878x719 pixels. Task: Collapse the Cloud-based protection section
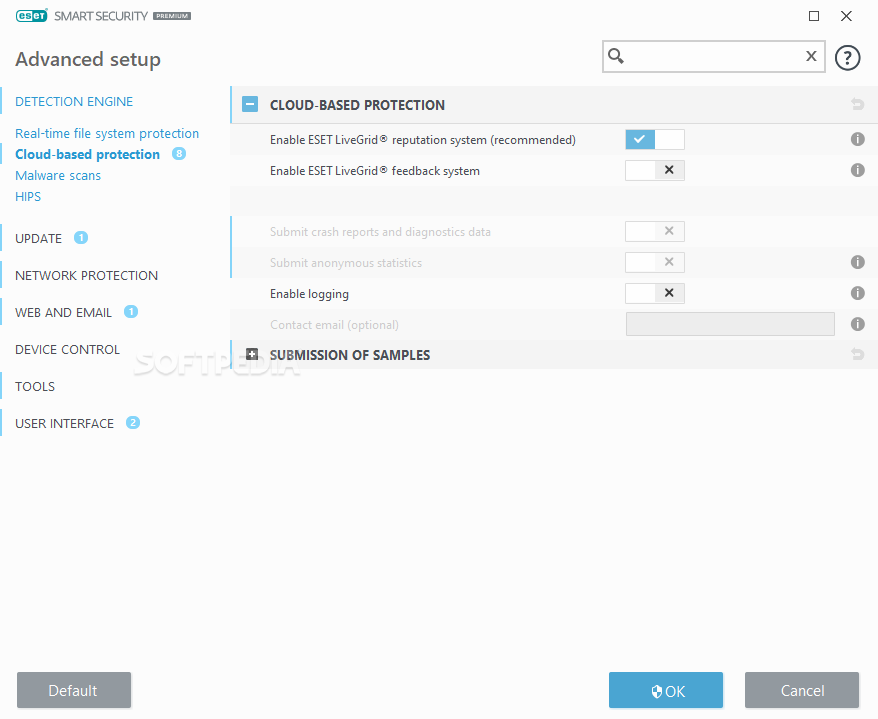250,104
